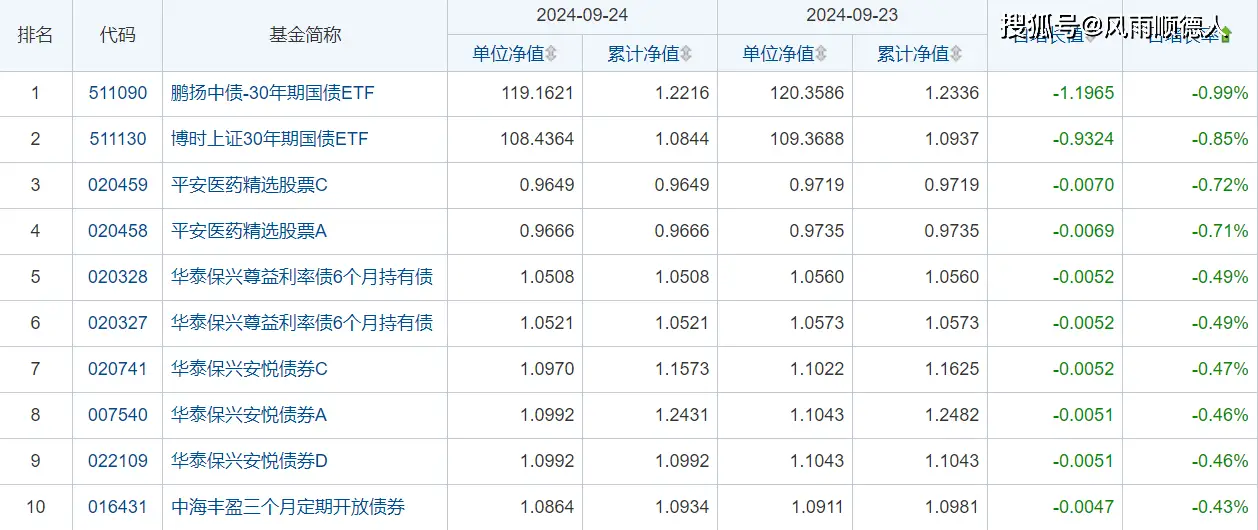Click the 代码 column header
Image resolution: width=1258 pixels, height=530 pixels.
pos(117,34)
